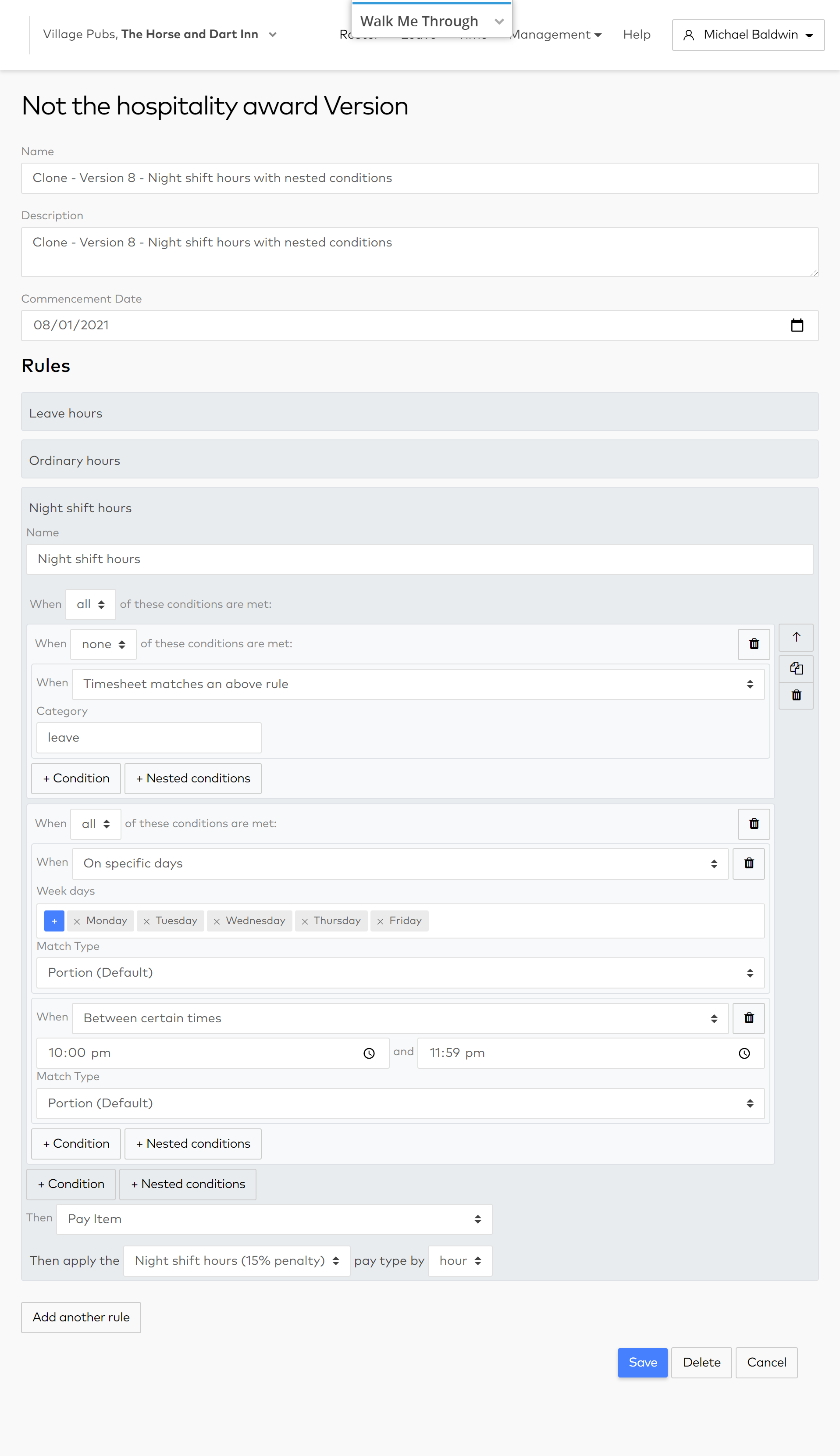The image size is (840, 1456).
Task: Click Add another rule
Action: 81,1317
